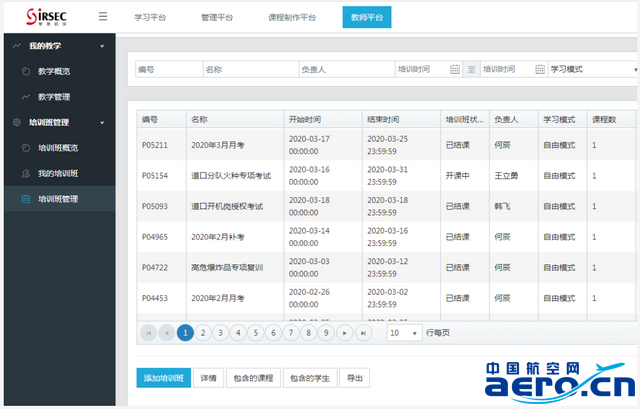Select the 教师平台 tab
This screenshot has height=409, width=640.
tap(367, 17)
